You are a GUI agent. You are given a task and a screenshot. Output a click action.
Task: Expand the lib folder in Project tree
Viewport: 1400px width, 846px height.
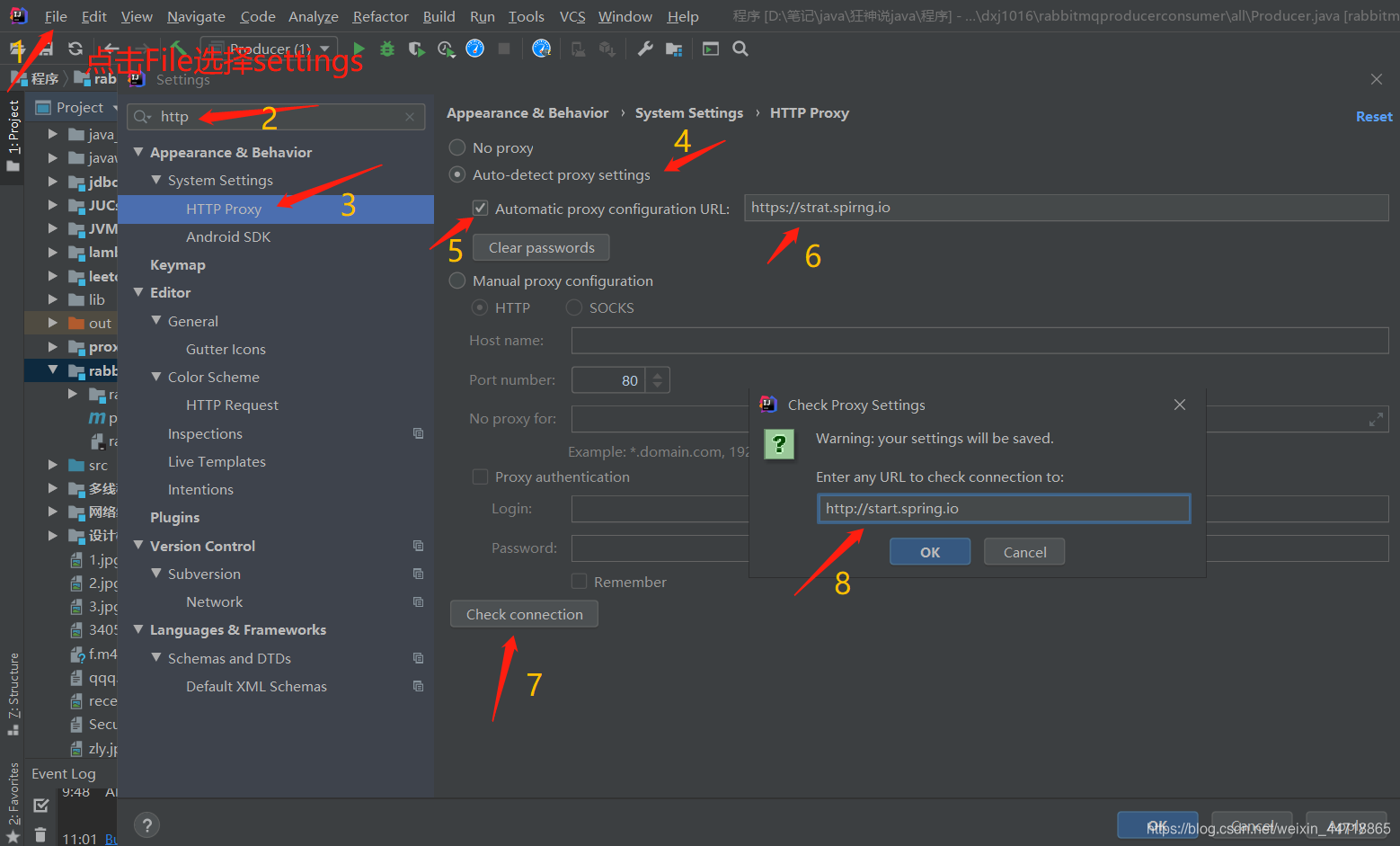coord(53,299)
